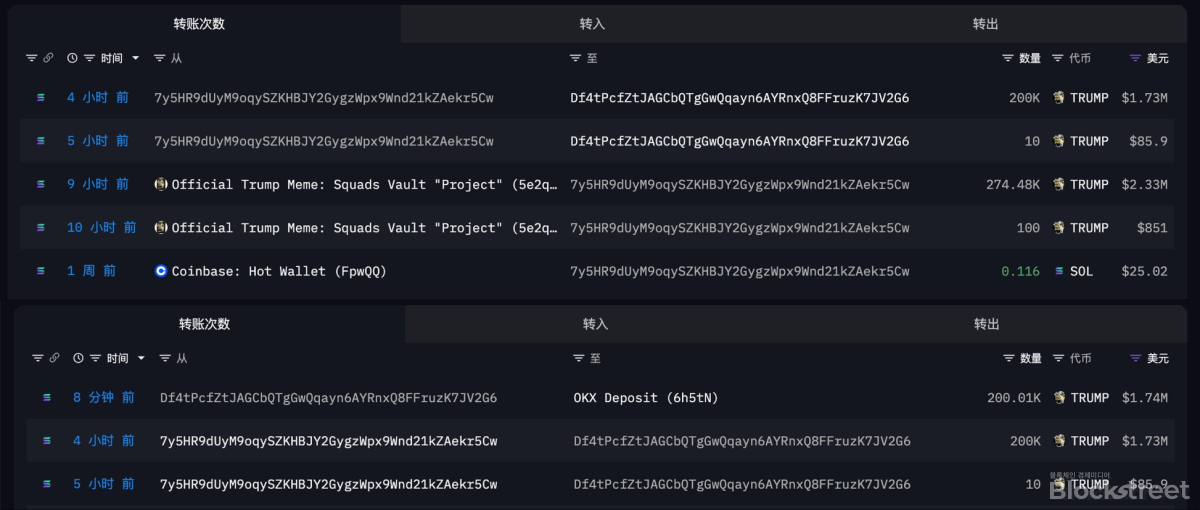Screen dimensions: 1200x510
Task: Click the clock icon in the top table header
Action: [72, 59]
